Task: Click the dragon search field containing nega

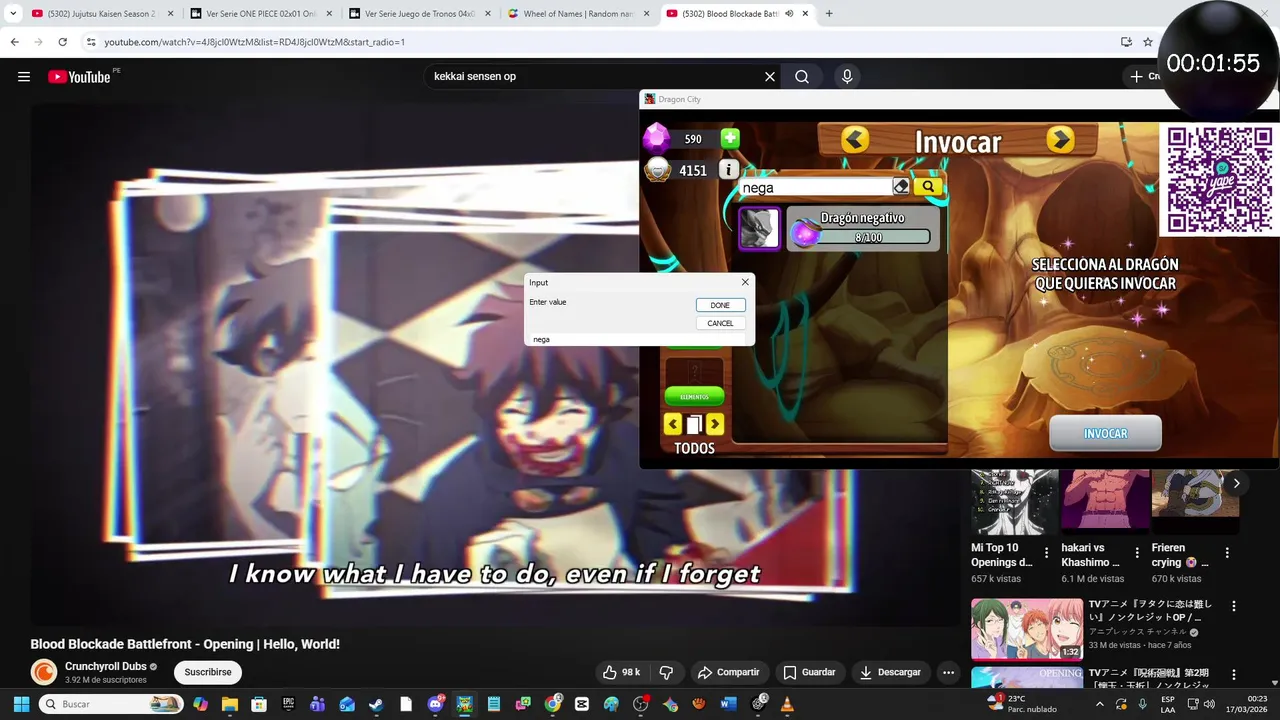Action: (816, 187)
